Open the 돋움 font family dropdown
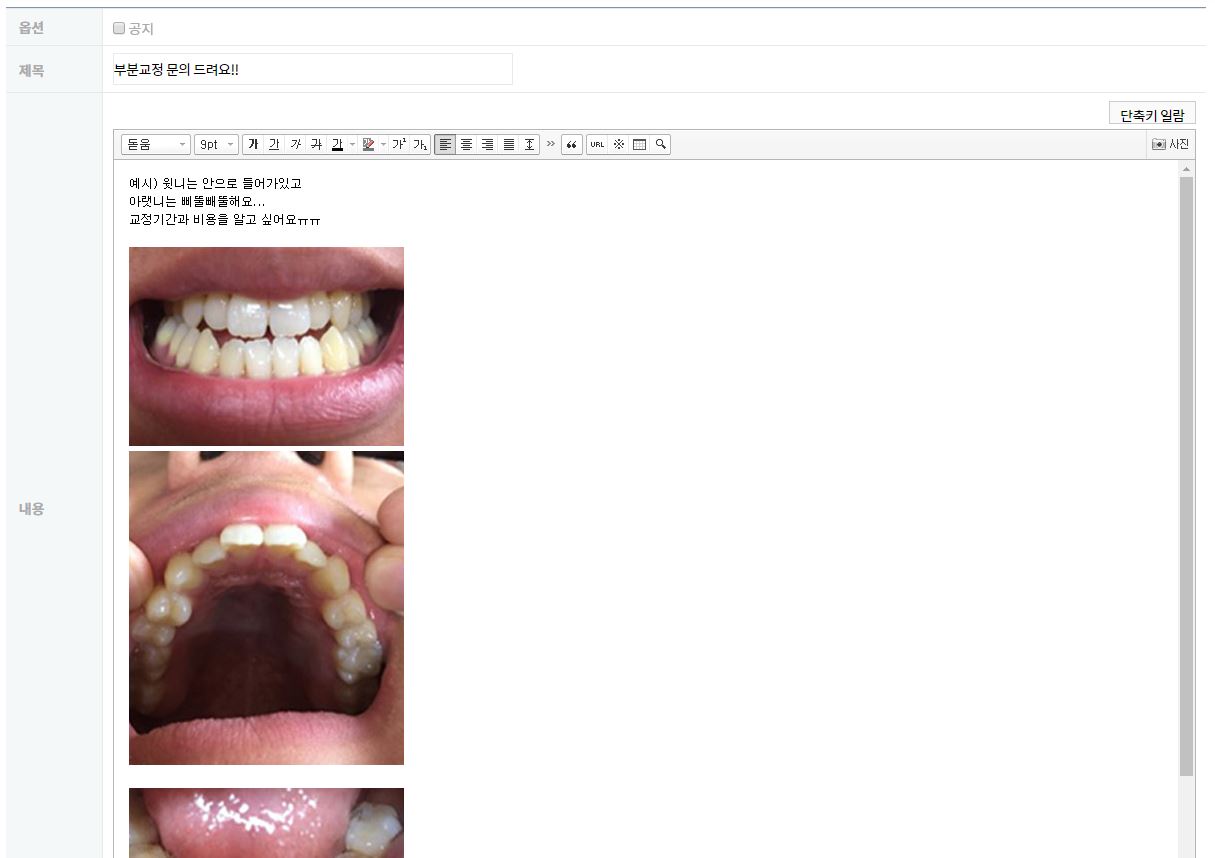 pyautogui.click(x=156, y=144)
